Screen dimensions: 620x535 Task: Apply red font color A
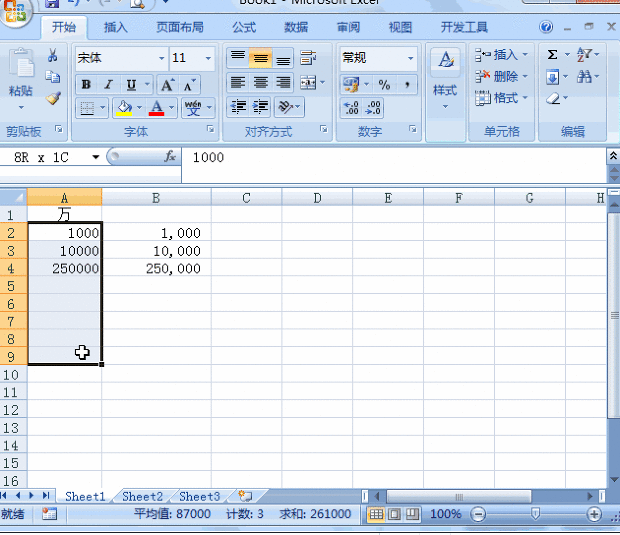click(x=157, y=108)
